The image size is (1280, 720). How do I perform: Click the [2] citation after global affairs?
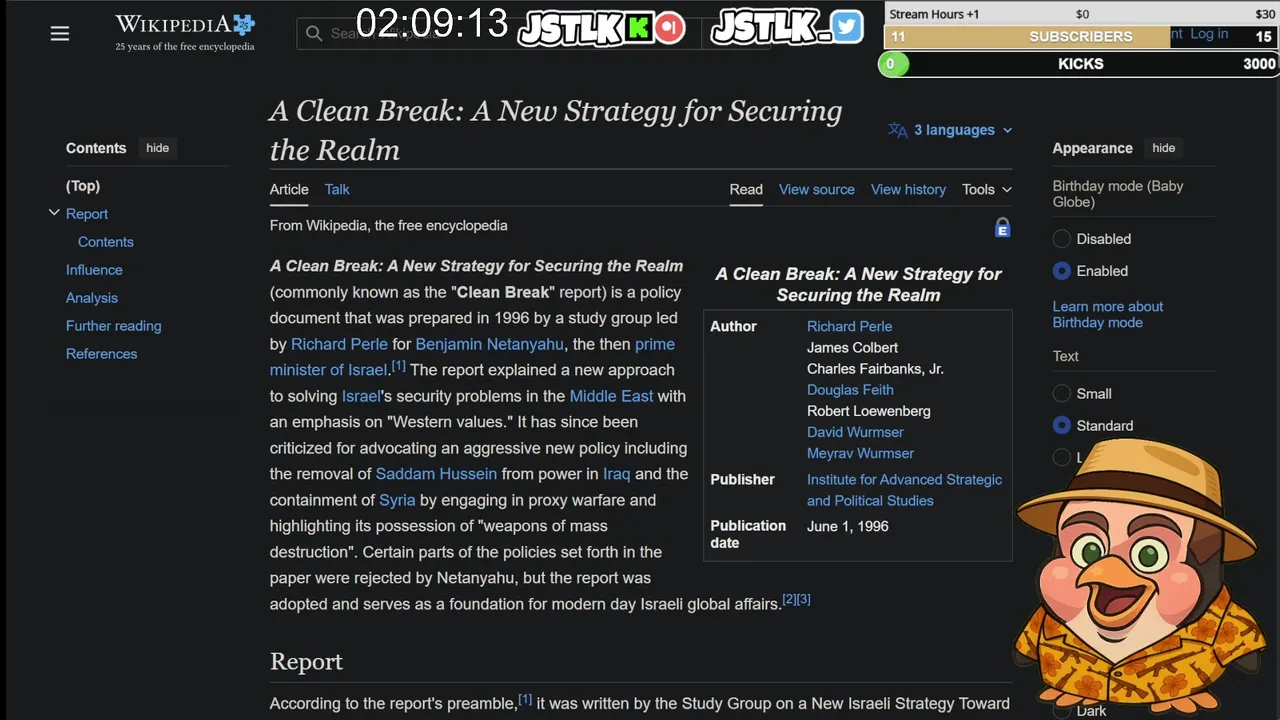click(x=789, y=599)
